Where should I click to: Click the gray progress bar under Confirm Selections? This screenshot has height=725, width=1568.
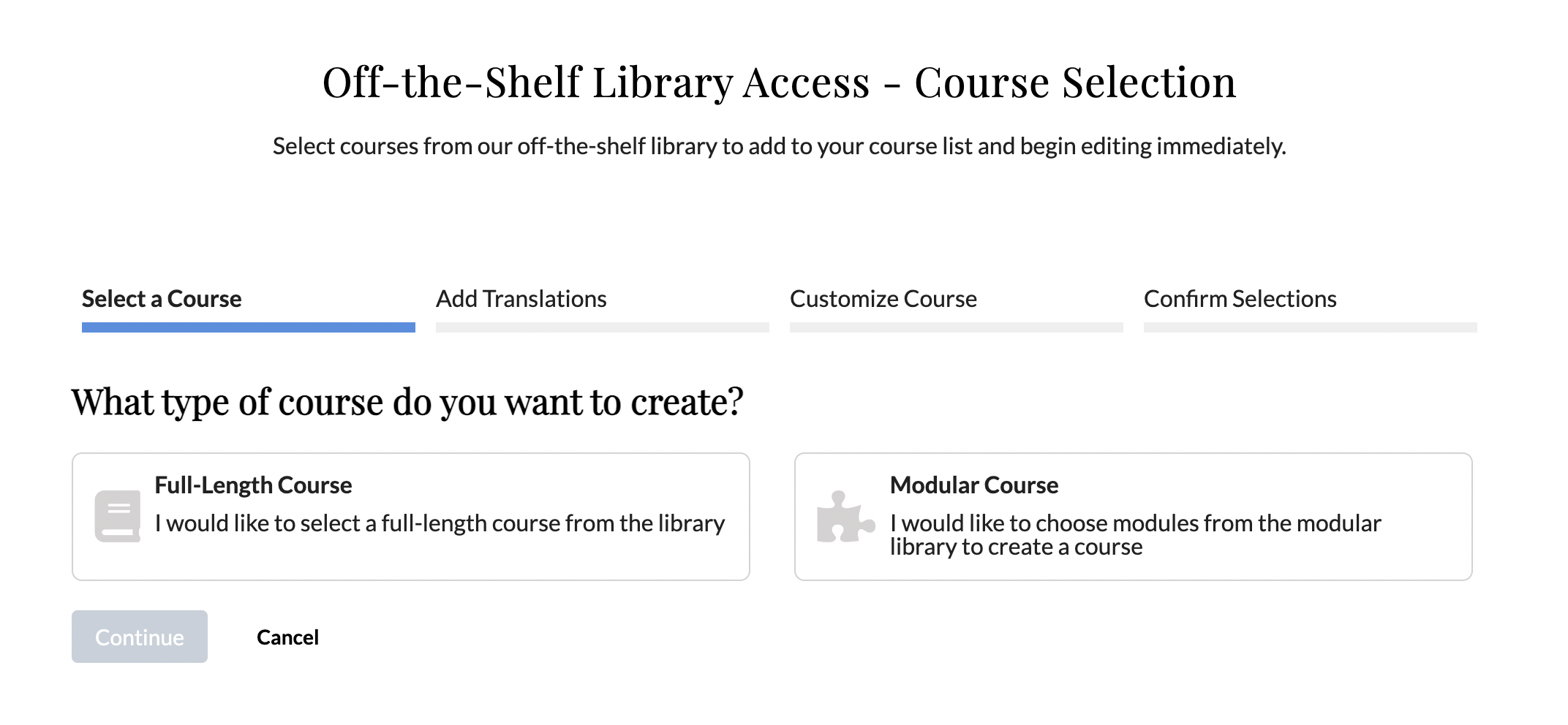[x=1310, y=327]
